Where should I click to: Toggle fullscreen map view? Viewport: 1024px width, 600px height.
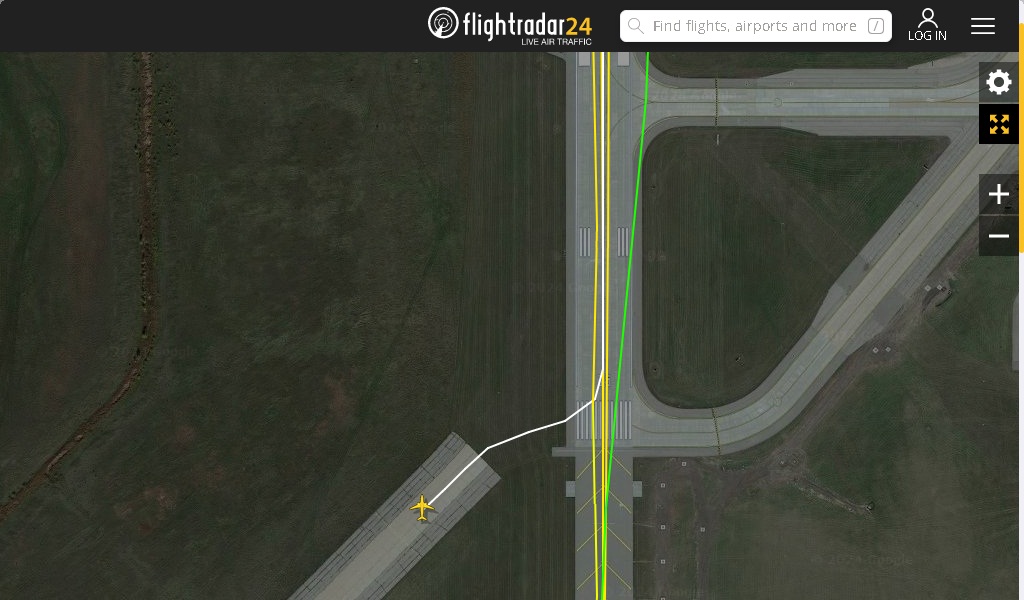(x=999, y=124)
